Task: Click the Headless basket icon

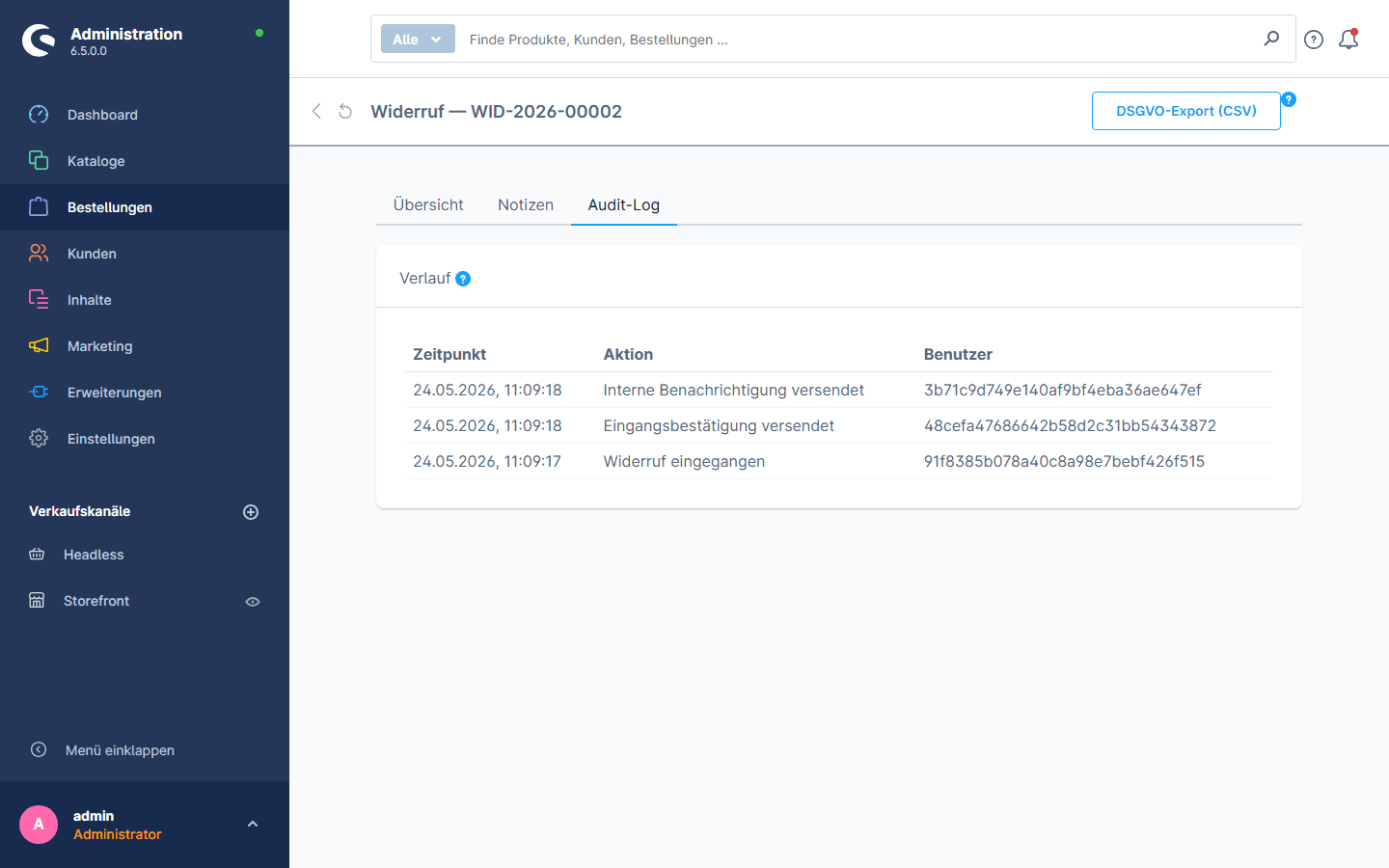Action: point(37,555)
